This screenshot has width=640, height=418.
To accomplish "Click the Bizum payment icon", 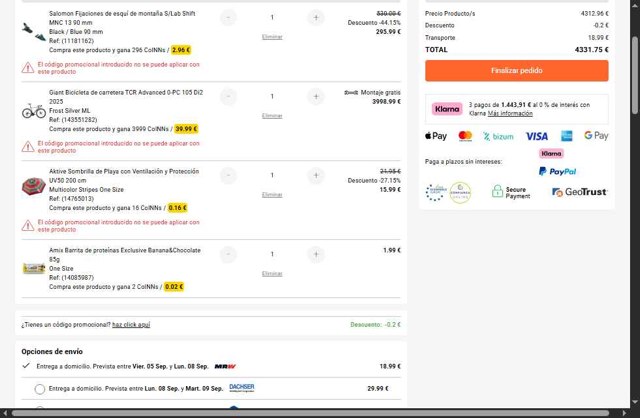I will point(498,136).
